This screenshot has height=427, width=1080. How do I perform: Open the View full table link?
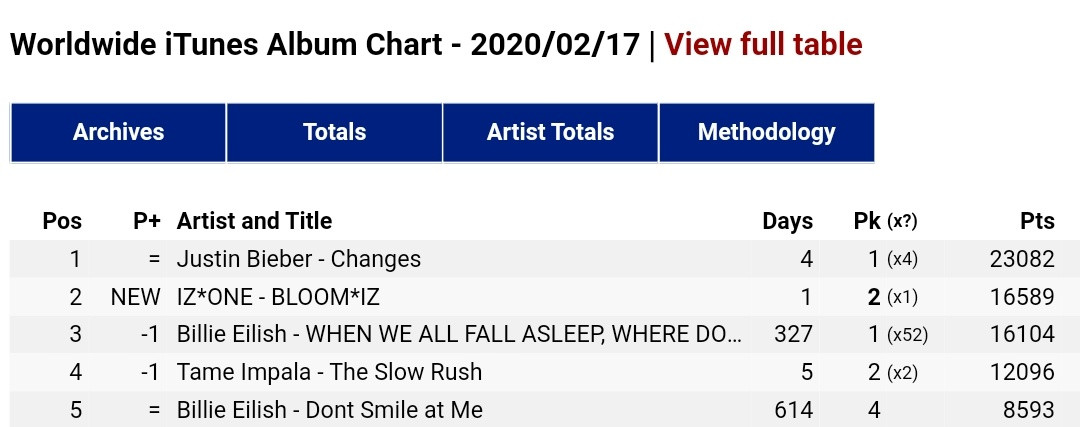(763, 45)
